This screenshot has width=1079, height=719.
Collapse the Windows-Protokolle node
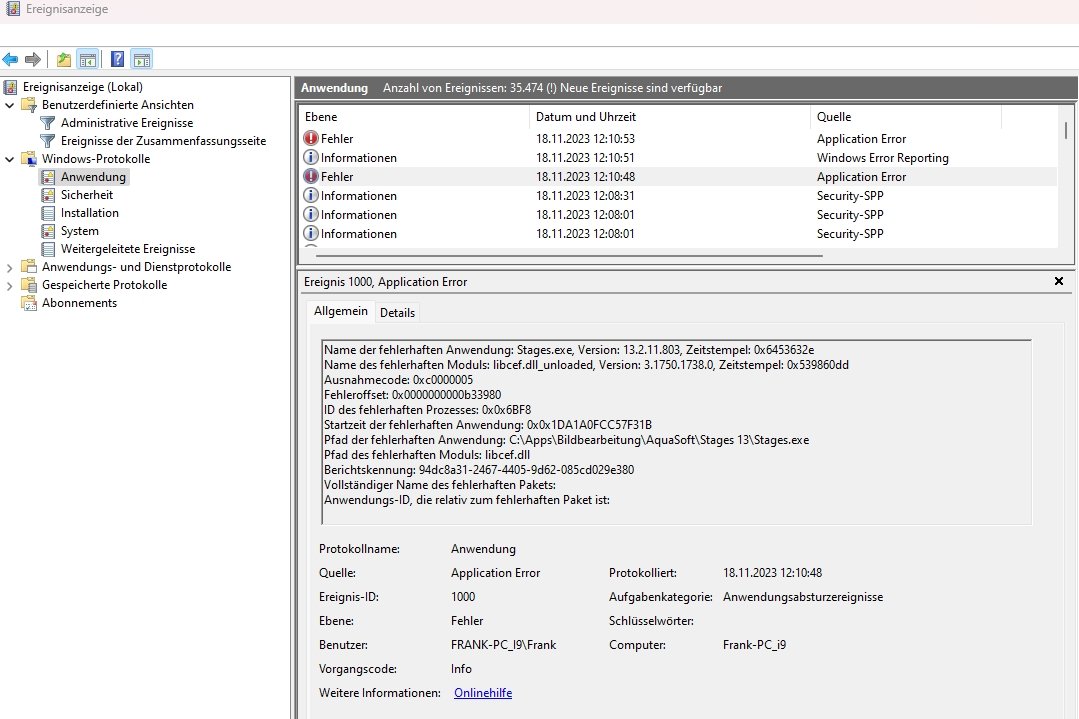[10, 159]
